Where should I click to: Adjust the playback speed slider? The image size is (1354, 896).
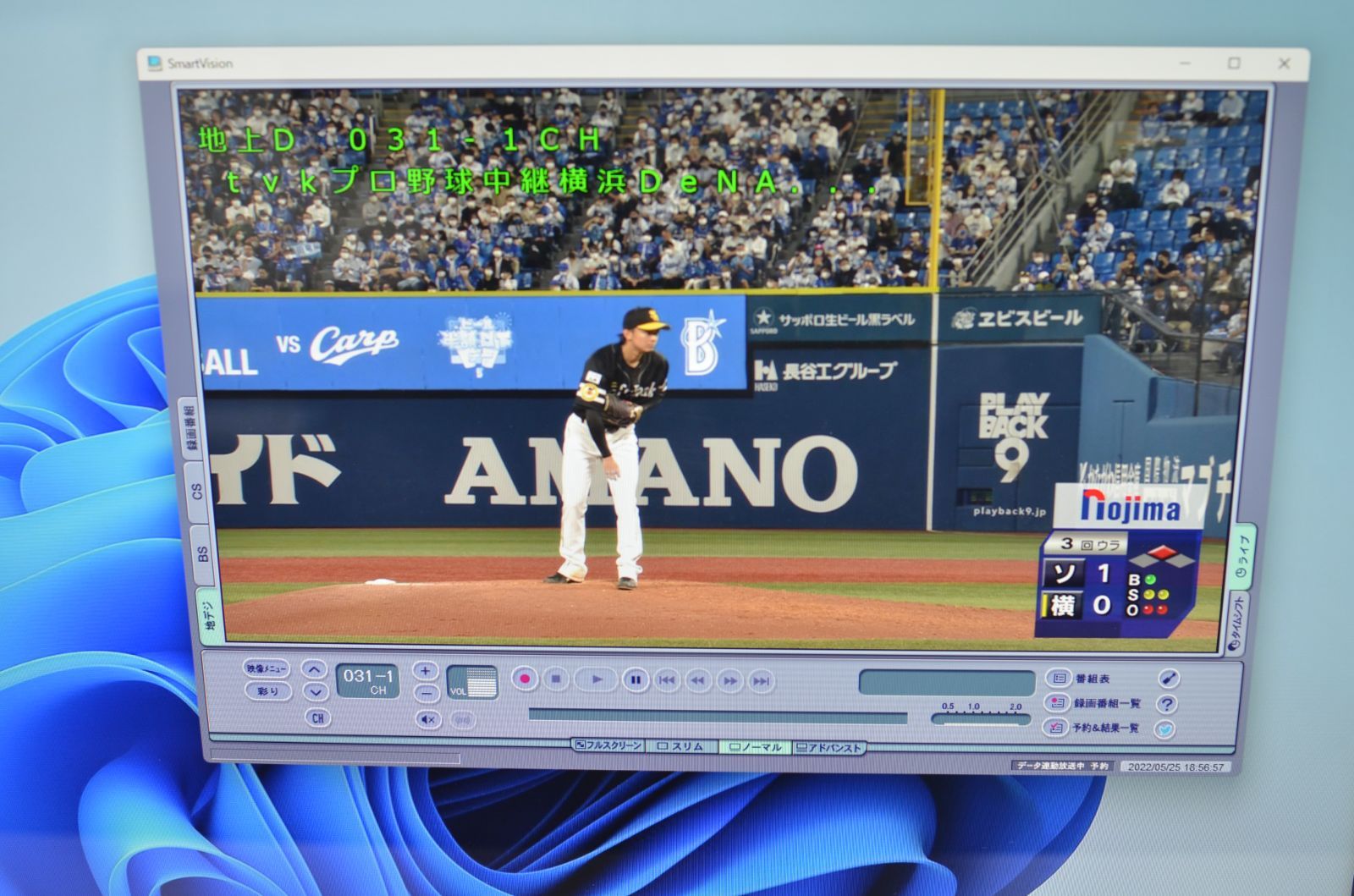(981, 720)
